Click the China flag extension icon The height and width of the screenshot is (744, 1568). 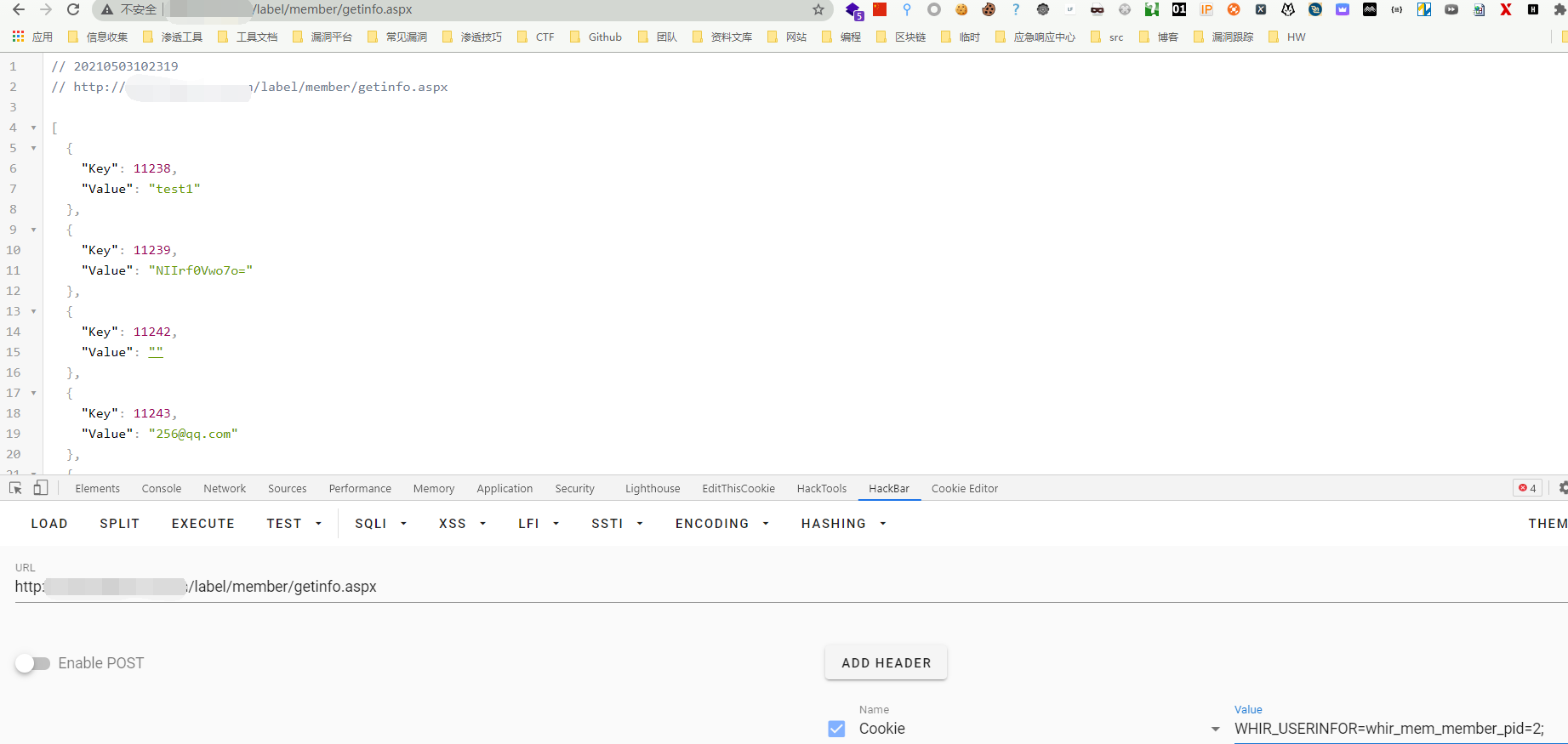(x=880, y=9)
